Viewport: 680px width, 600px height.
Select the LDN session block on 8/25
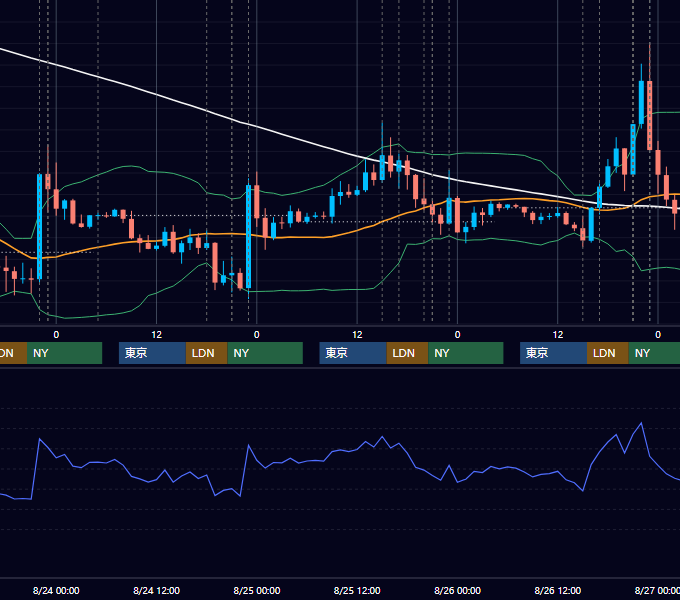407,353
